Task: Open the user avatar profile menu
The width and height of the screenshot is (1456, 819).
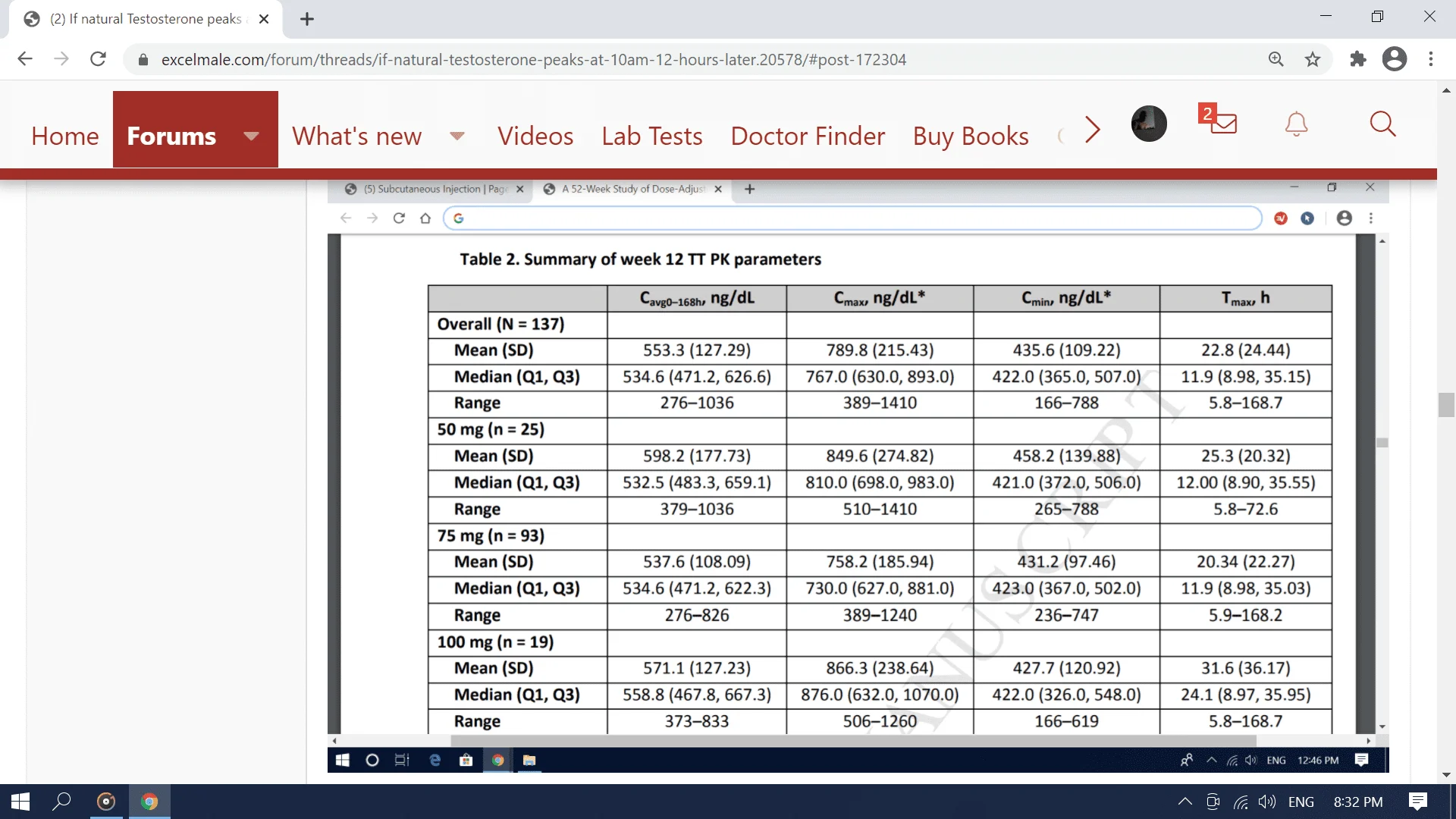Action: pyautogui.click(x=1149, y=124)
